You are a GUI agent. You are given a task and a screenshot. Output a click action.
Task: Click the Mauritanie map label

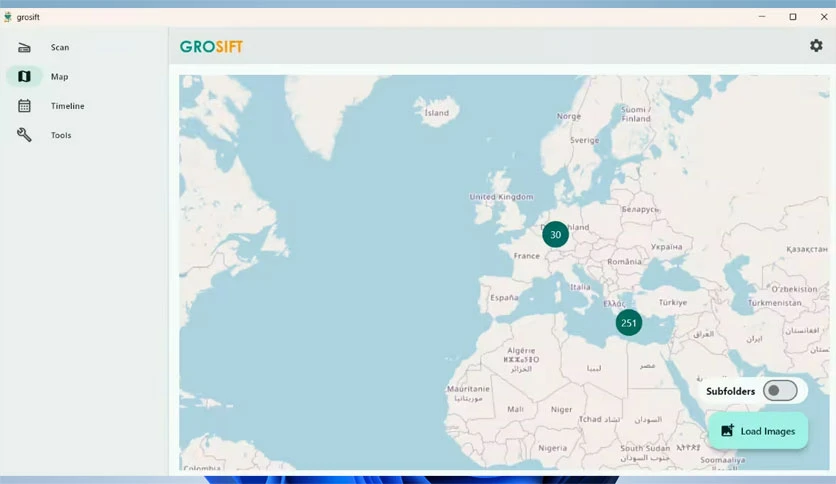[468, 389]
